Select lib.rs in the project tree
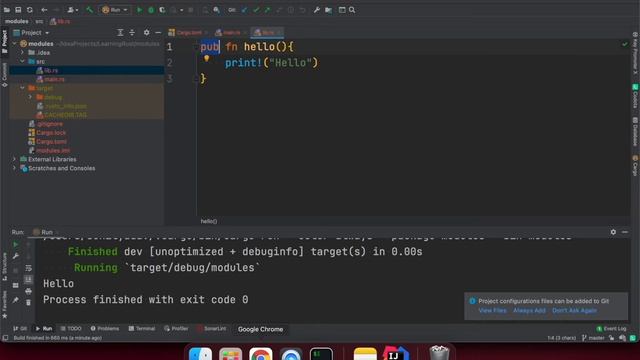640x360 pixels. 51,71
